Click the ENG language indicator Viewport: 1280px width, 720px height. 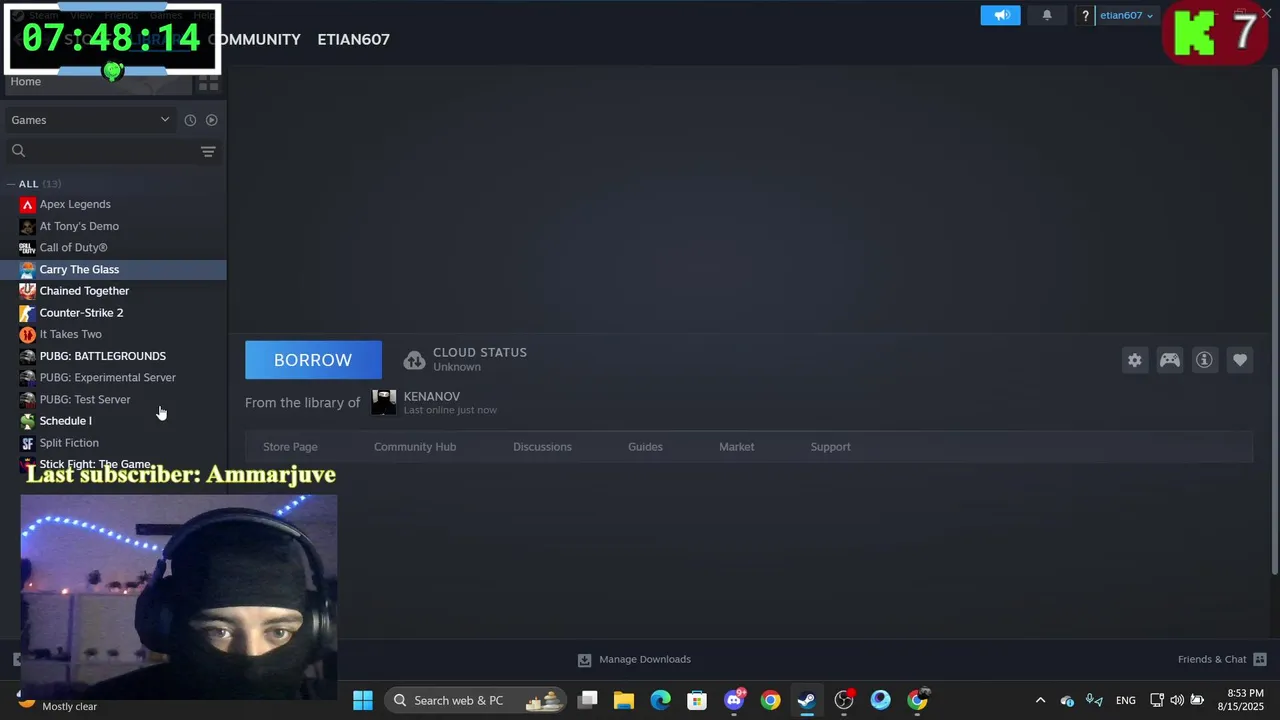click(1125, 701)
